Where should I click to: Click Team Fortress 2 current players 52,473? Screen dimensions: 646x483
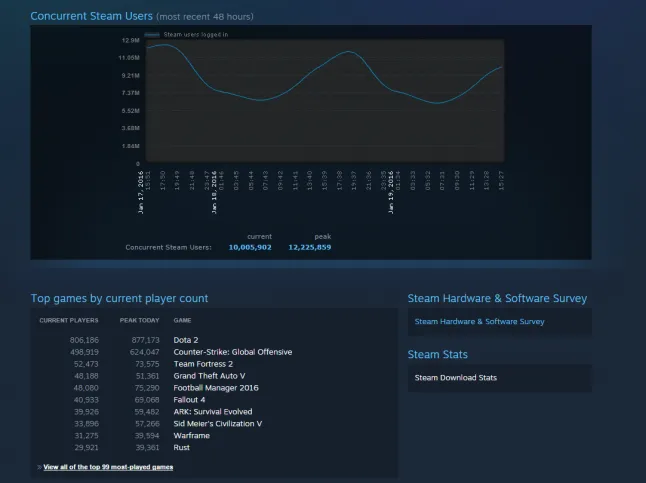click(86, 364)
